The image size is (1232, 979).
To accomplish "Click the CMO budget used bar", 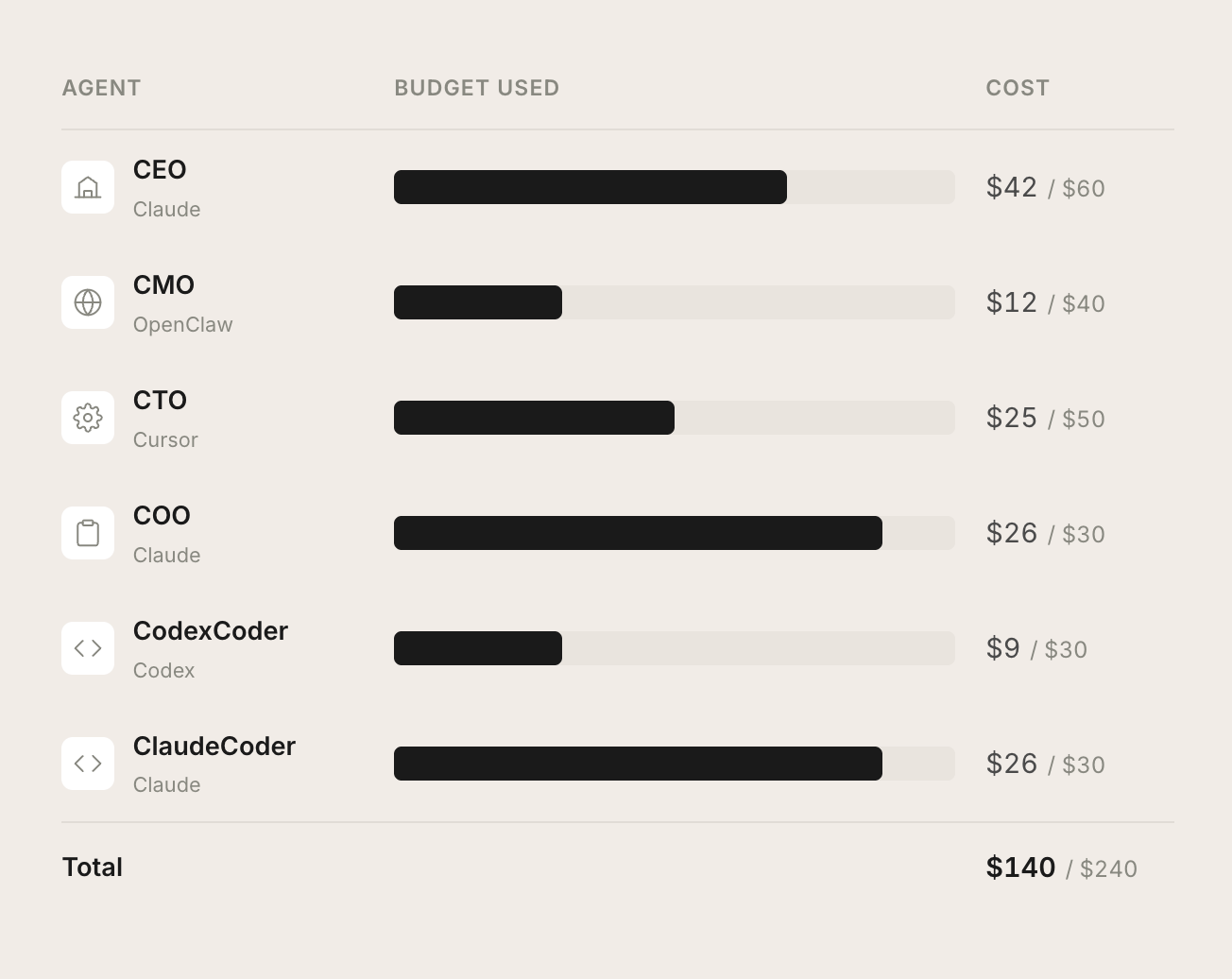I will 674,302.
